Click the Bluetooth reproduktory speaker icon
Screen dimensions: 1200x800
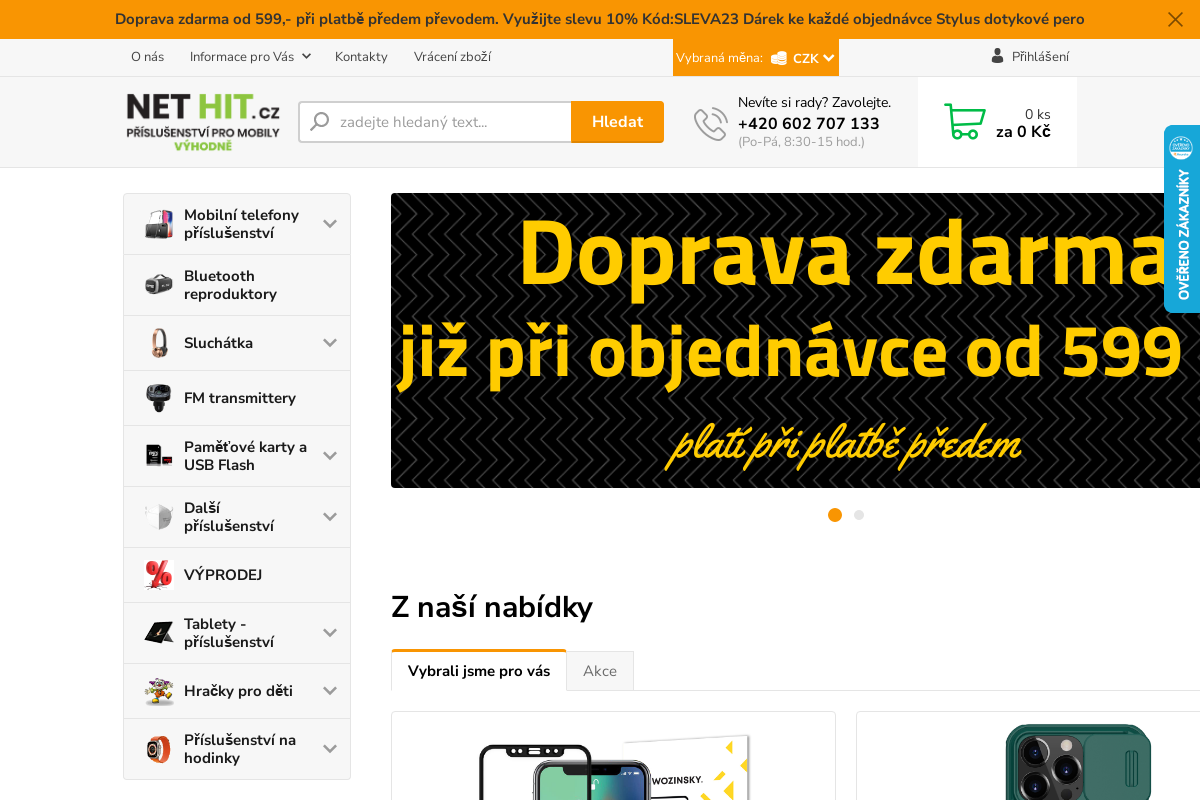[157, 284]
